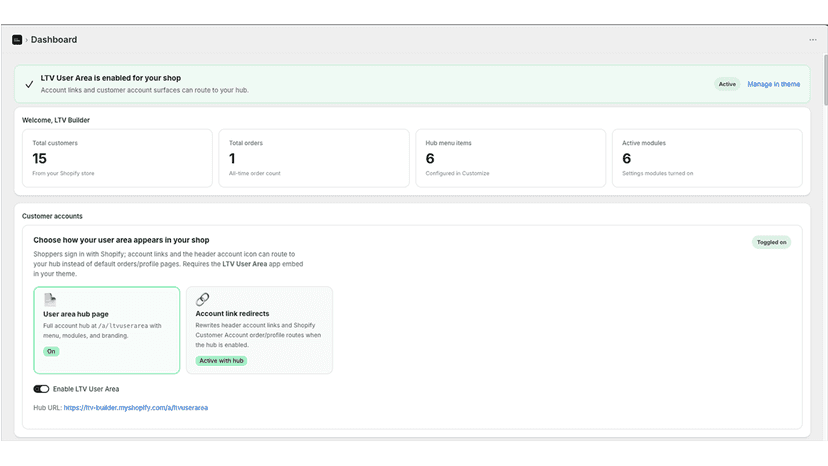This screenshot has height=466, width=828.
Task: Open the Manage in theme link
Action: click(x=773, y=84)
